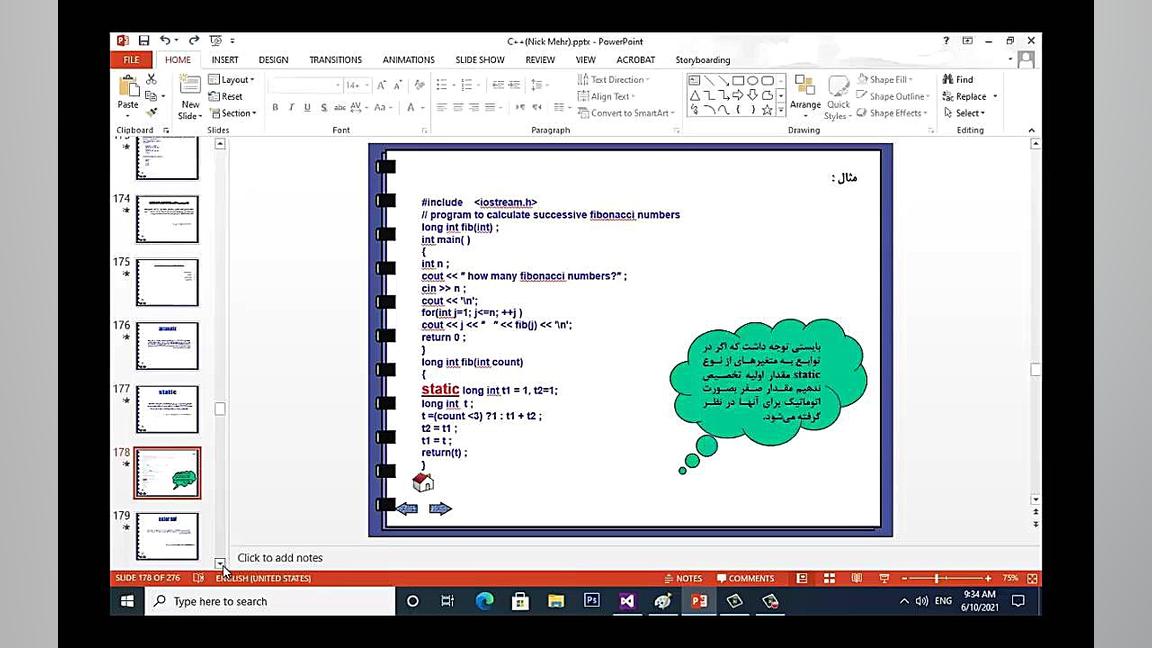The height and width of the screenshot is (648, 1152).
Task: Click the forward arrow action button on slide
Action: (x=440, y=508)
